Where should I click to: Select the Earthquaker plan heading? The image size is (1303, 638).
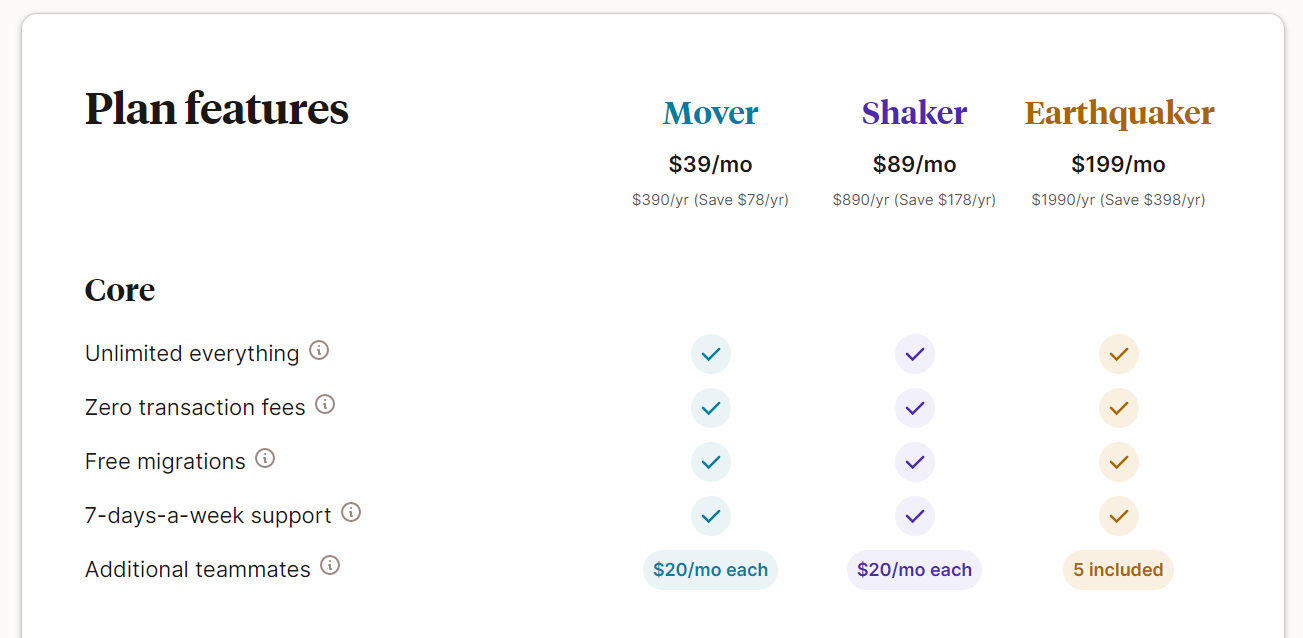point(1119,113)
